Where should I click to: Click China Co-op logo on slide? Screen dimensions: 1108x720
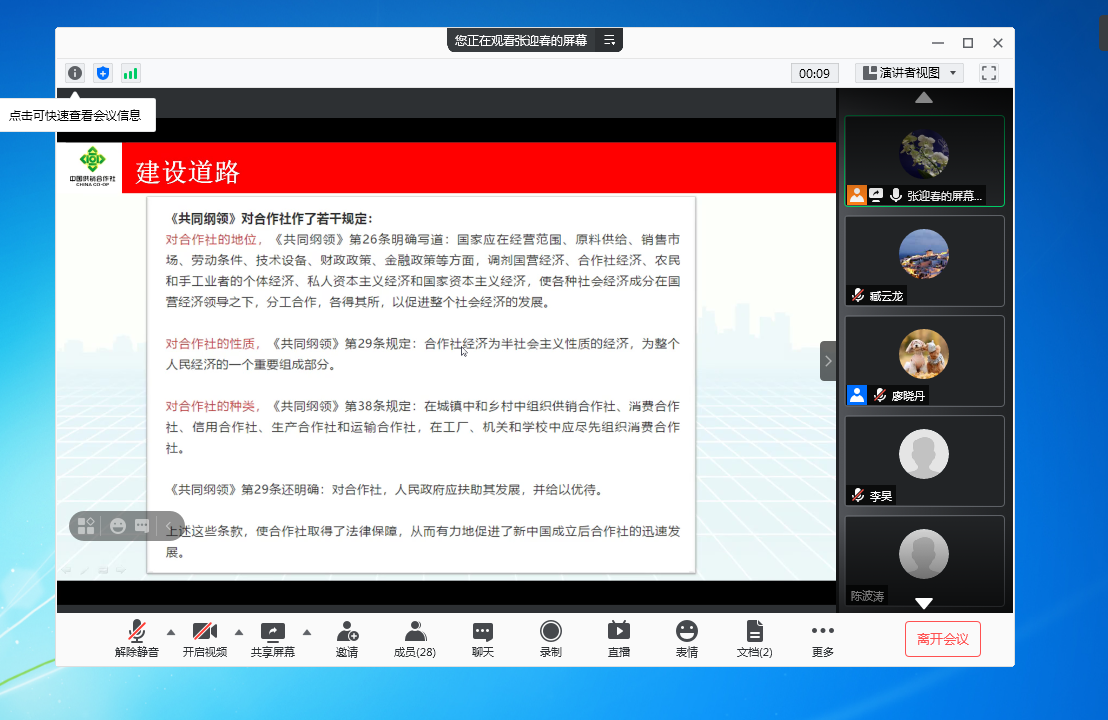click(93, 167)
